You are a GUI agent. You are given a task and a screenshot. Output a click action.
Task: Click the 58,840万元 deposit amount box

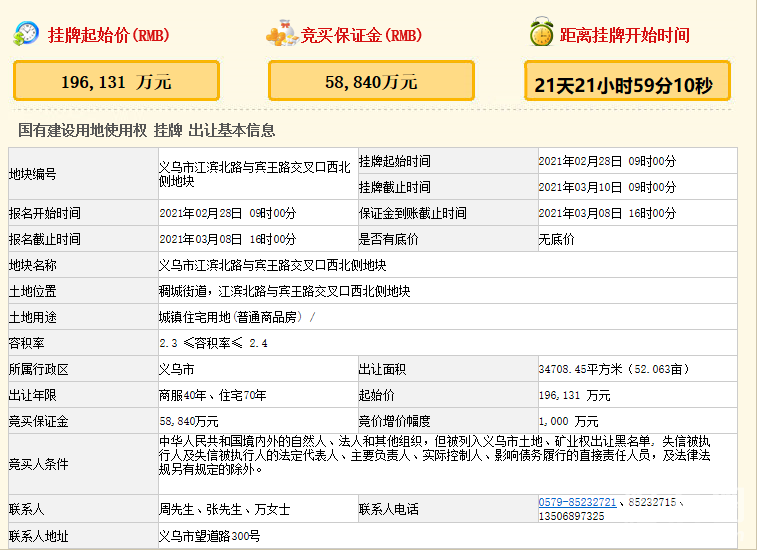370,81
